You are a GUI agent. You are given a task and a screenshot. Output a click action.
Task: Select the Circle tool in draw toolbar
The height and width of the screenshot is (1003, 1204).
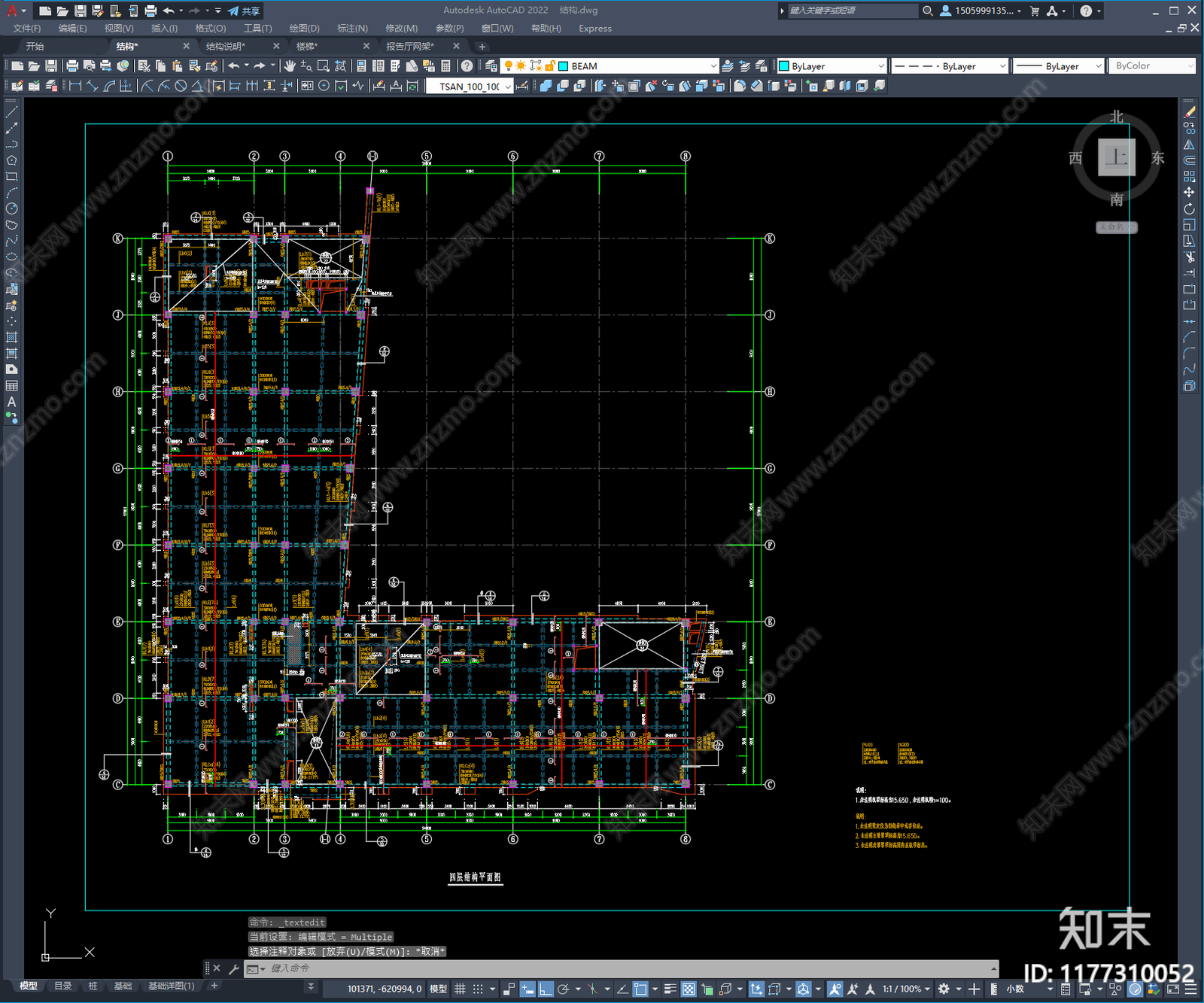pyautogui.click(x=11, y=208)
